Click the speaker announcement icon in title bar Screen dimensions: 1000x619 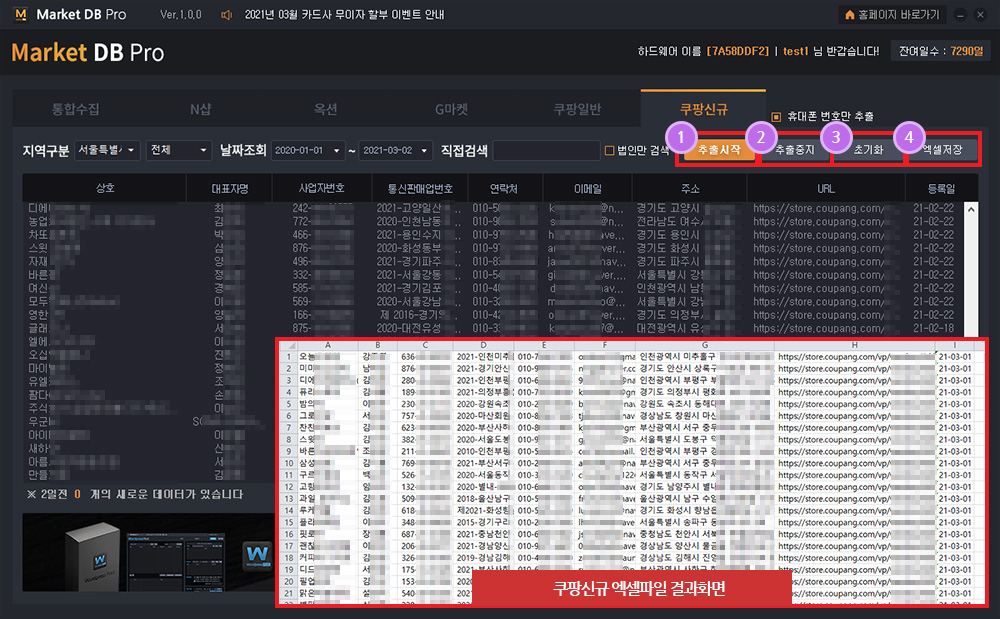[227, 15]
